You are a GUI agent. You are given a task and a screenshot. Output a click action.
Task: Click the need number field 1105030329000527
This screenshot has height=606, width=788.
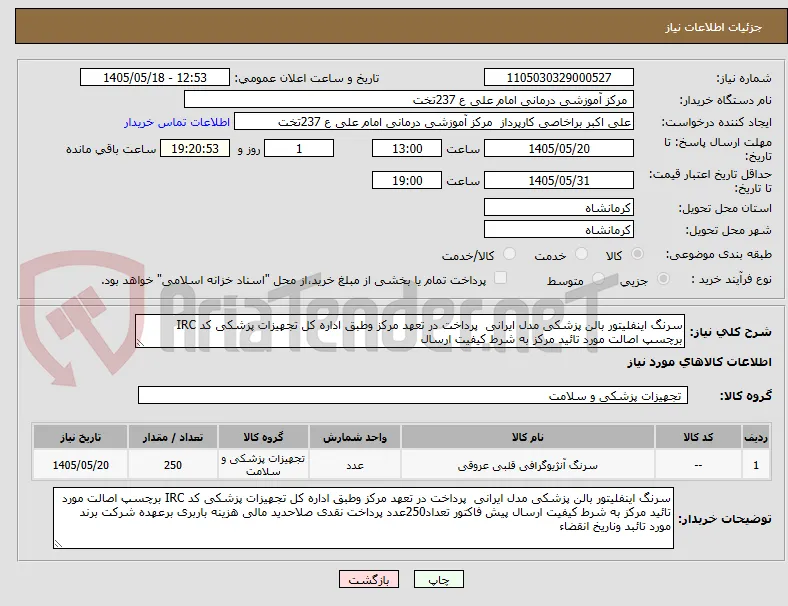[558, 78]
